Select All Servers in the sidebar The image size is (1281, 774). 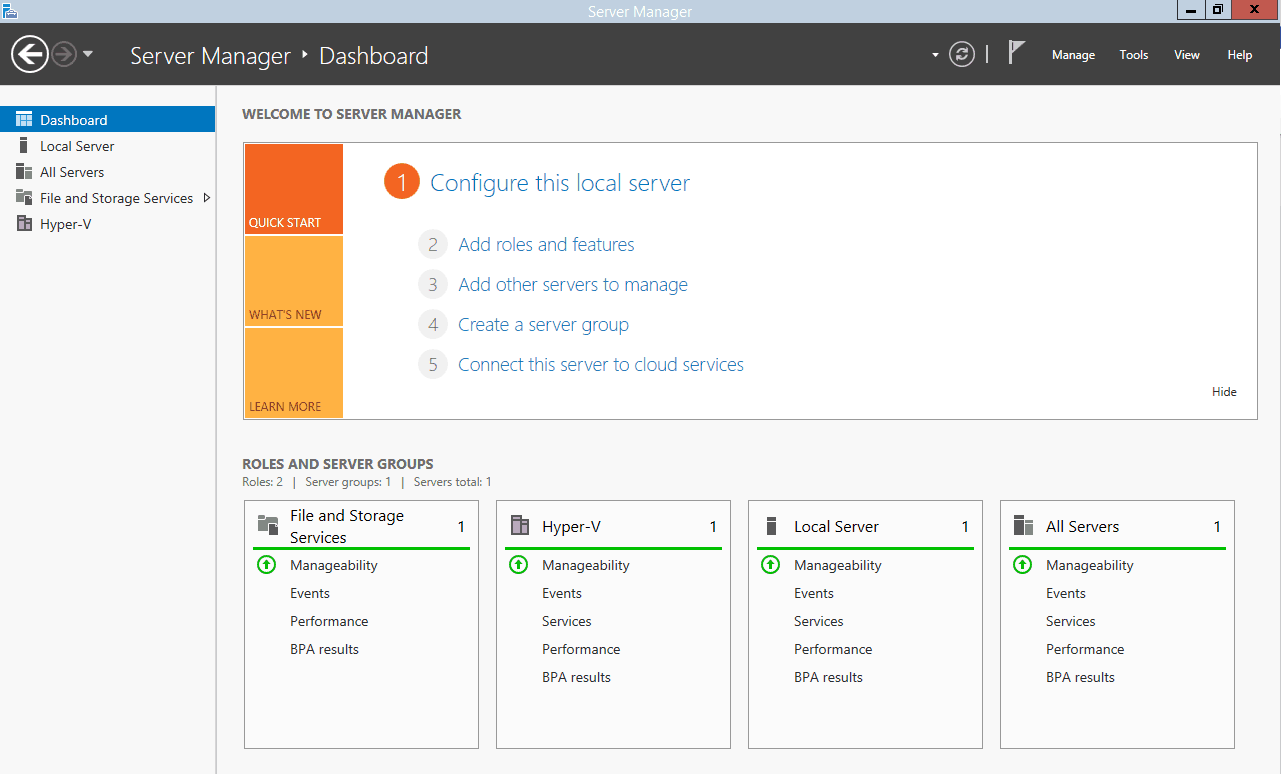[107, 172]
